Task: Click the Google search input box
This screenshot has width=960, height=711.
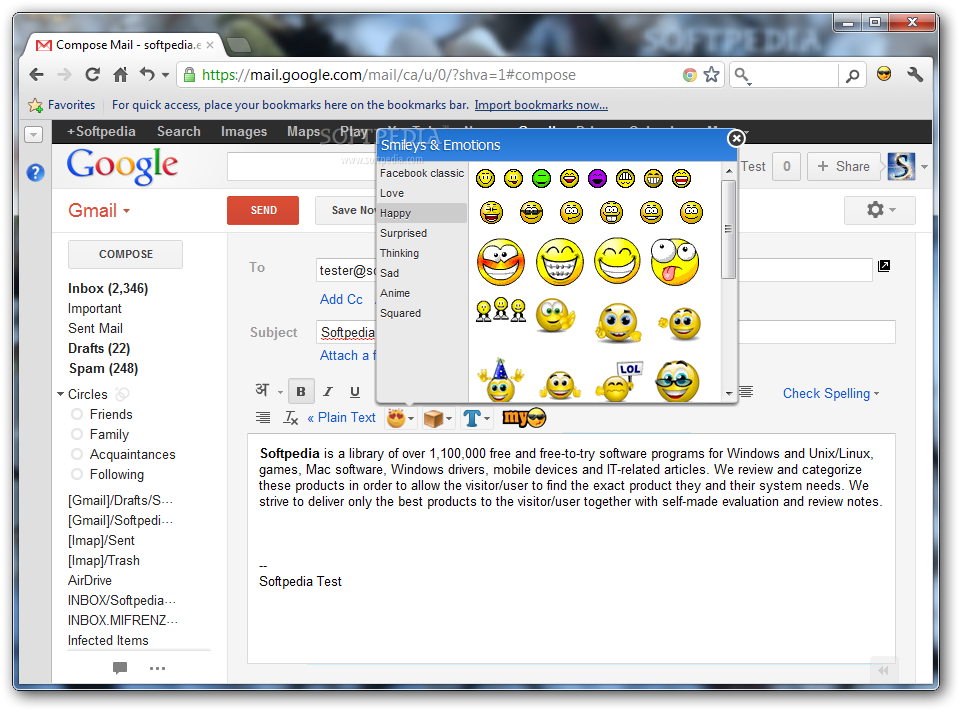Action: tap(300, 167)
